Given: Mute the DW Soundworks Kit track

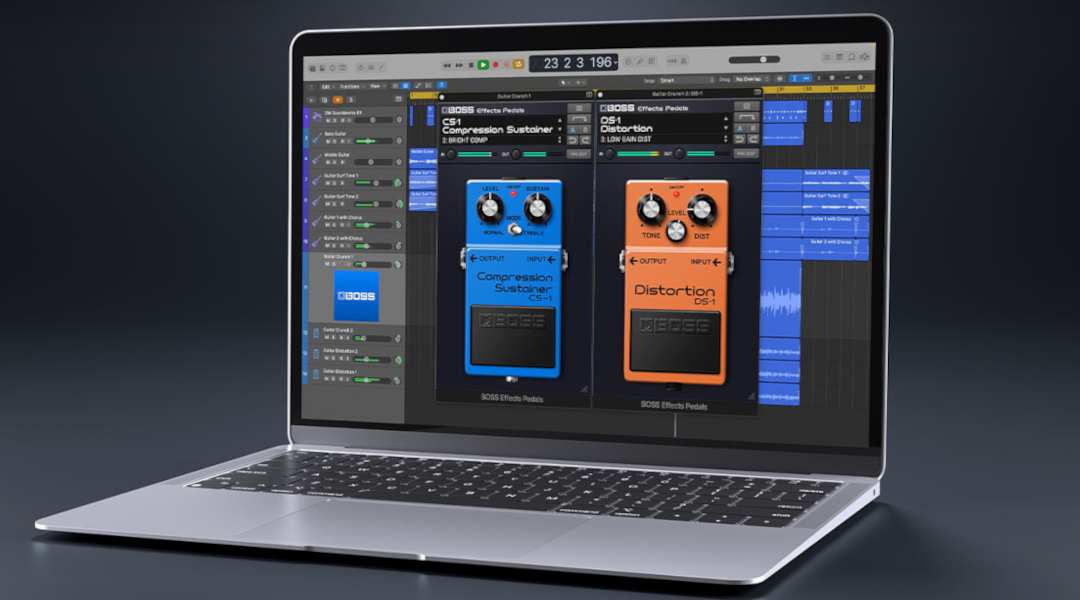Looking at the screenshot, I should pos(329,121).
